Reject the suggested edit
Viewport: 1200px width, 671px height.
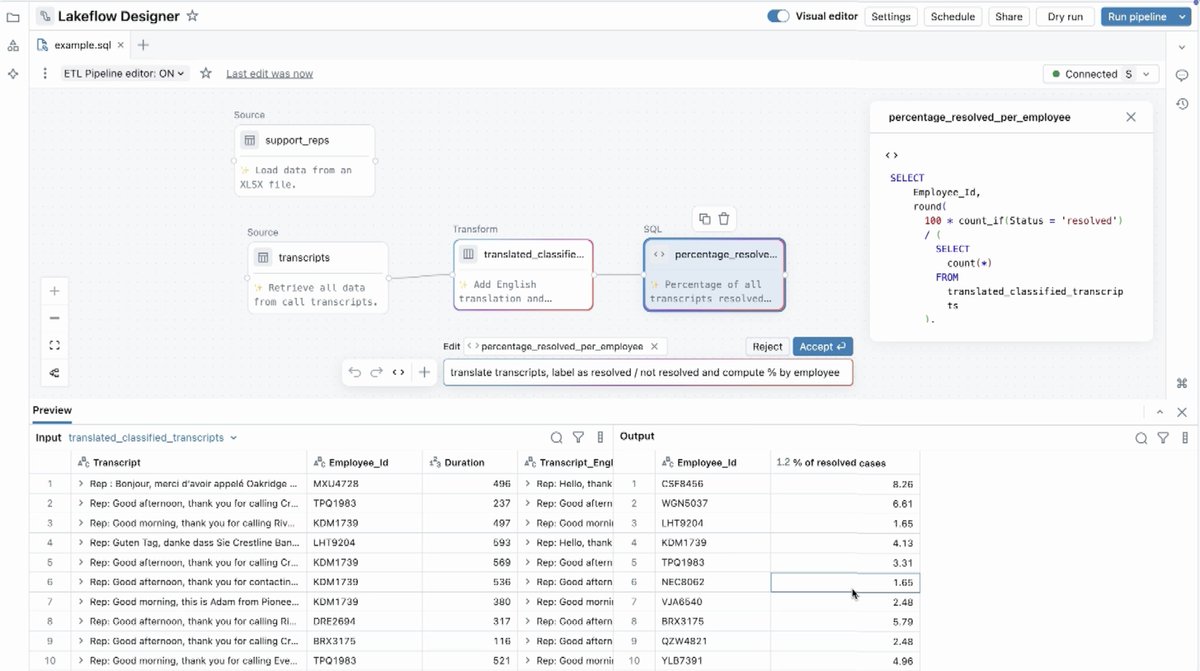pos(767,346)
